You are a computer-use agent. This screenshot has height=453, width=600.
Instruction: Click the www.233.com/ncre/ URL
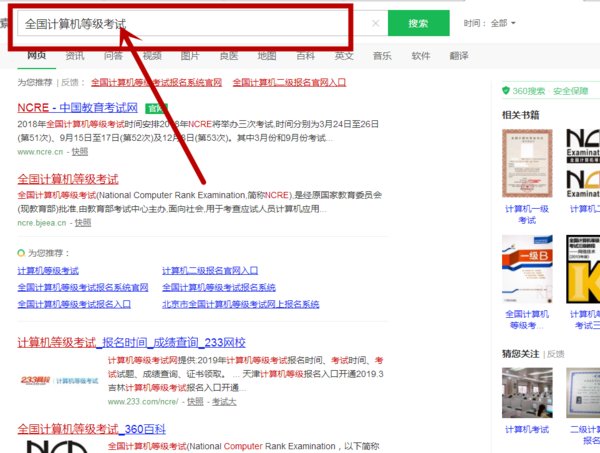143,402
